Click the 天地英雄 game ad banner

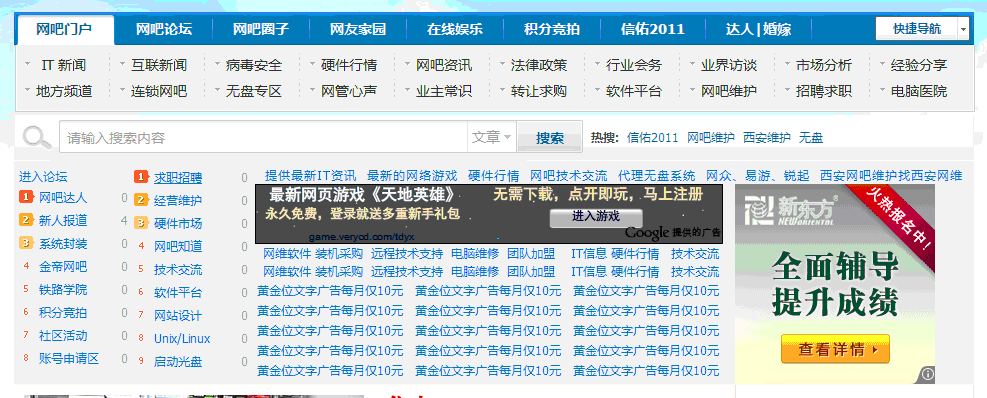(x=488, y=213)
